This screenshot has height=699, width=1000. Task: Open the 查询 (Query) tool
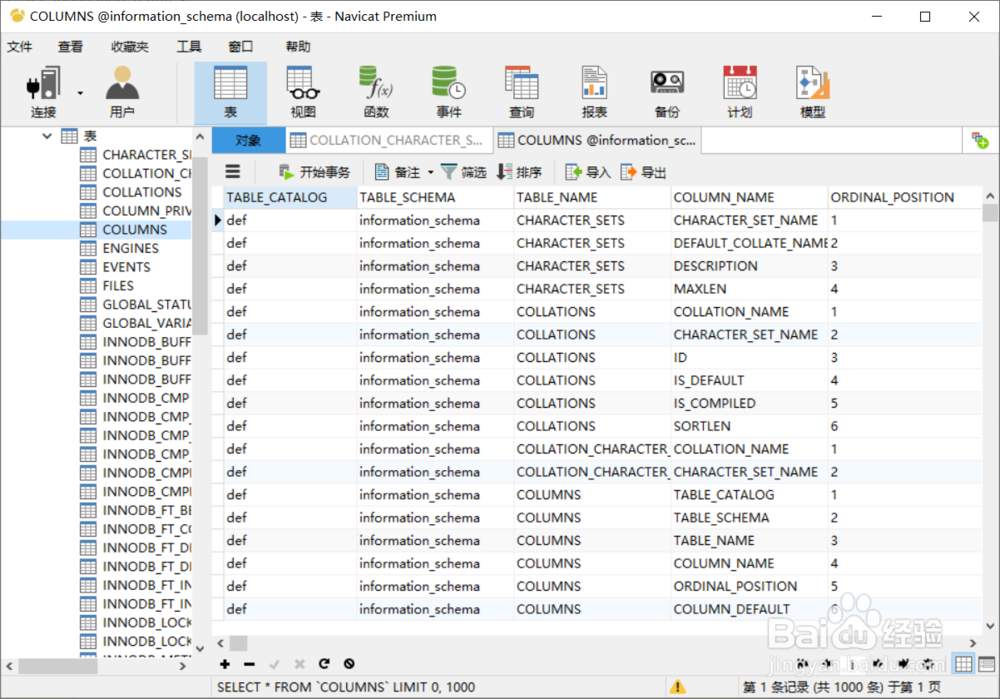coord(521,90)
